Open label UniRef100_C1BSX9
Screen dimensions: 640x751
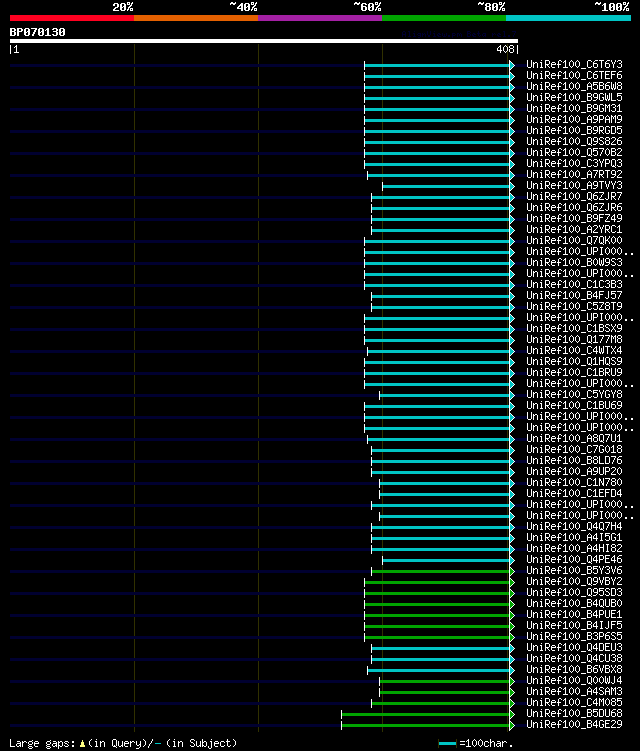point(574,329)
